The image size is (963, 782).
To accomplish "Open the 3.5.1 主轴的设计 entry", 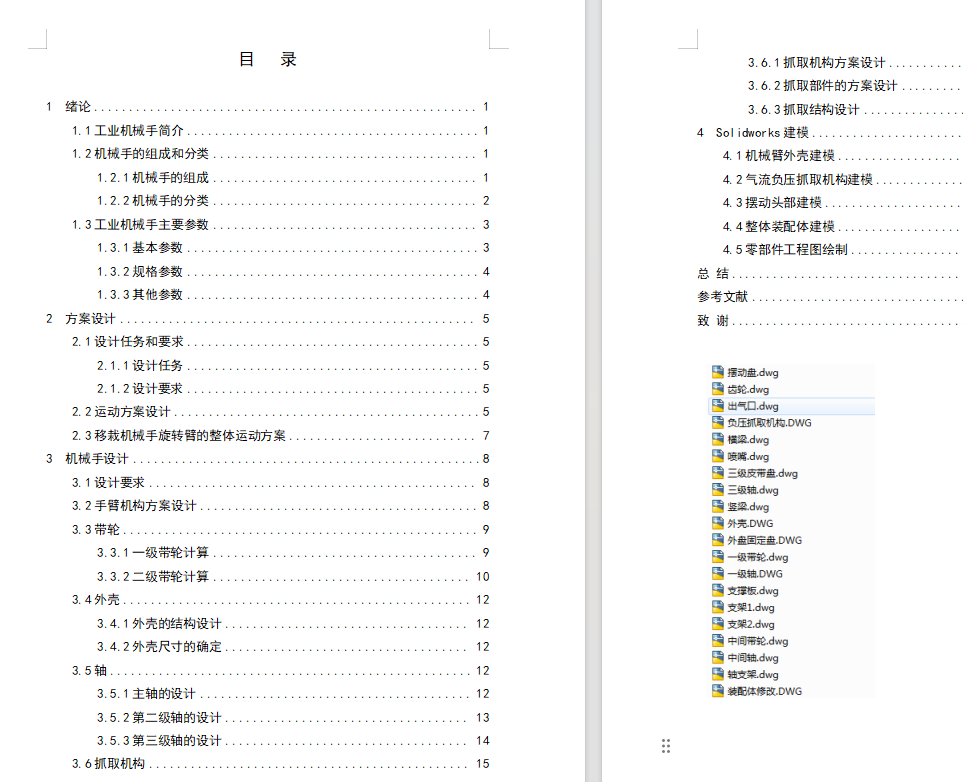I will [293, 694].
